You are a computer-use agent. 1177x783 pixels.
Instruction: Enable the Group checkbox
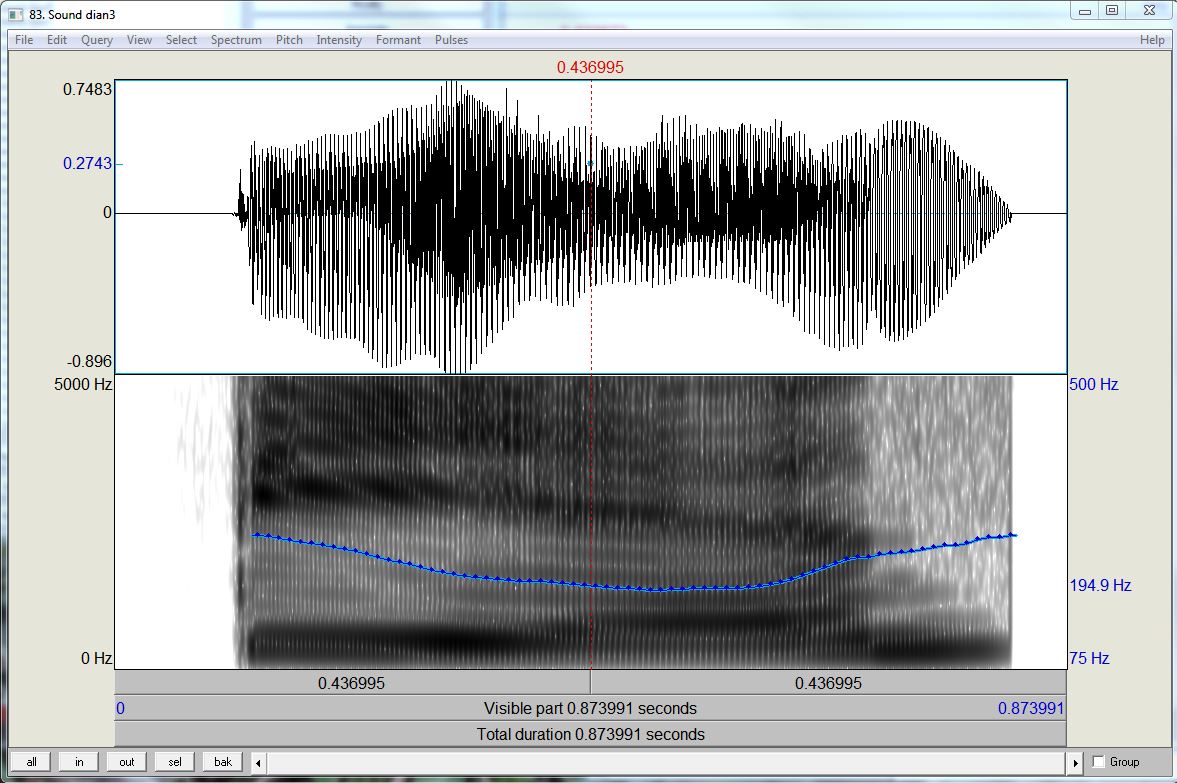[x=1099, y=762]
